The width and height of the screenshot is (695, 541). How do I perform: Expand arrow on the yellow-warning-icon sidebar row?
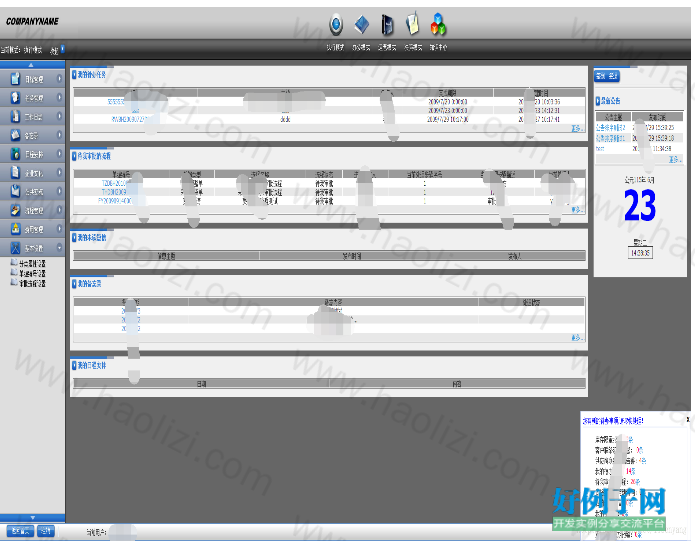tap(59, 228)
